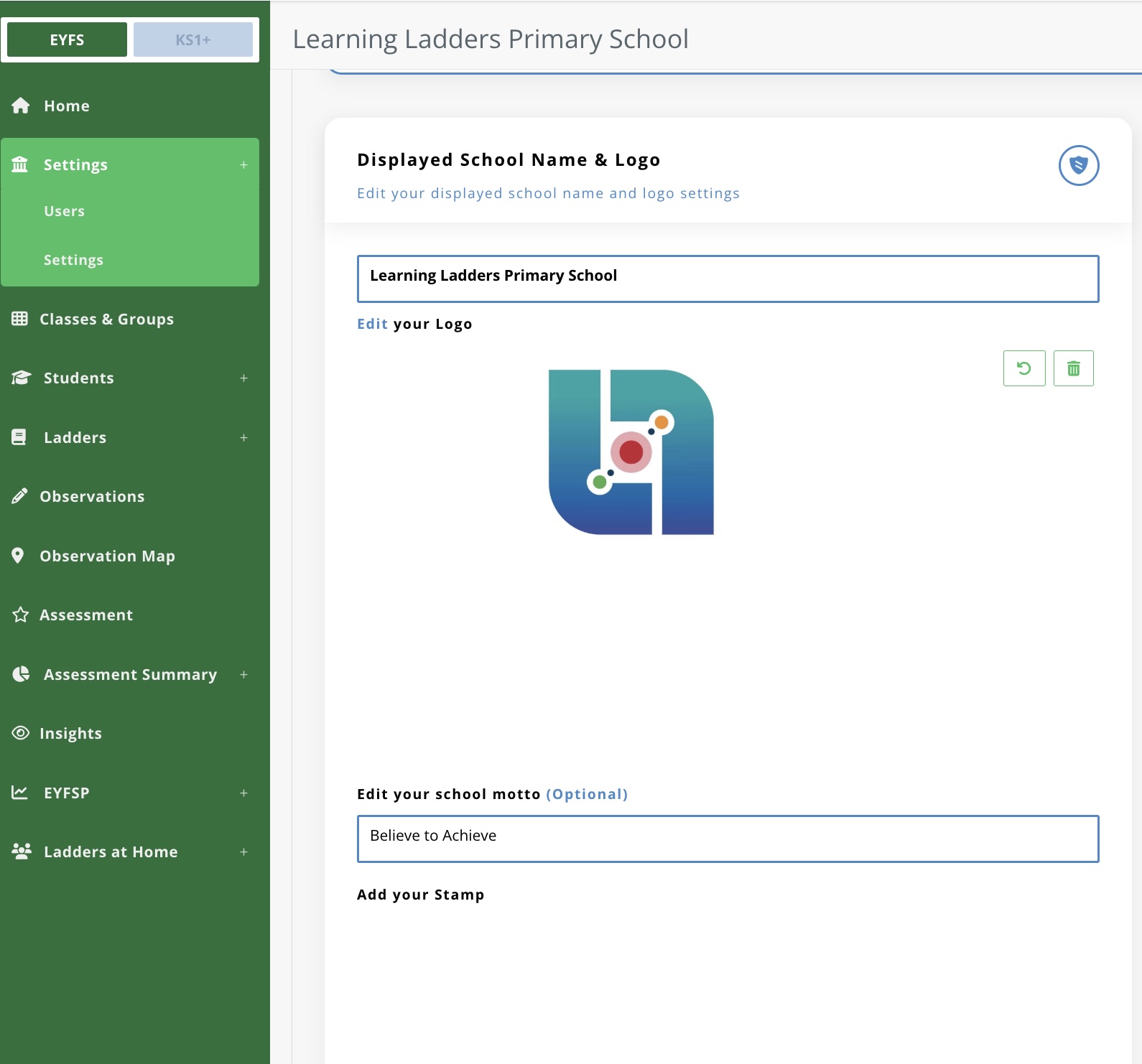Expand the Students submenu
1142x1064 pixels.
[243, 378]
